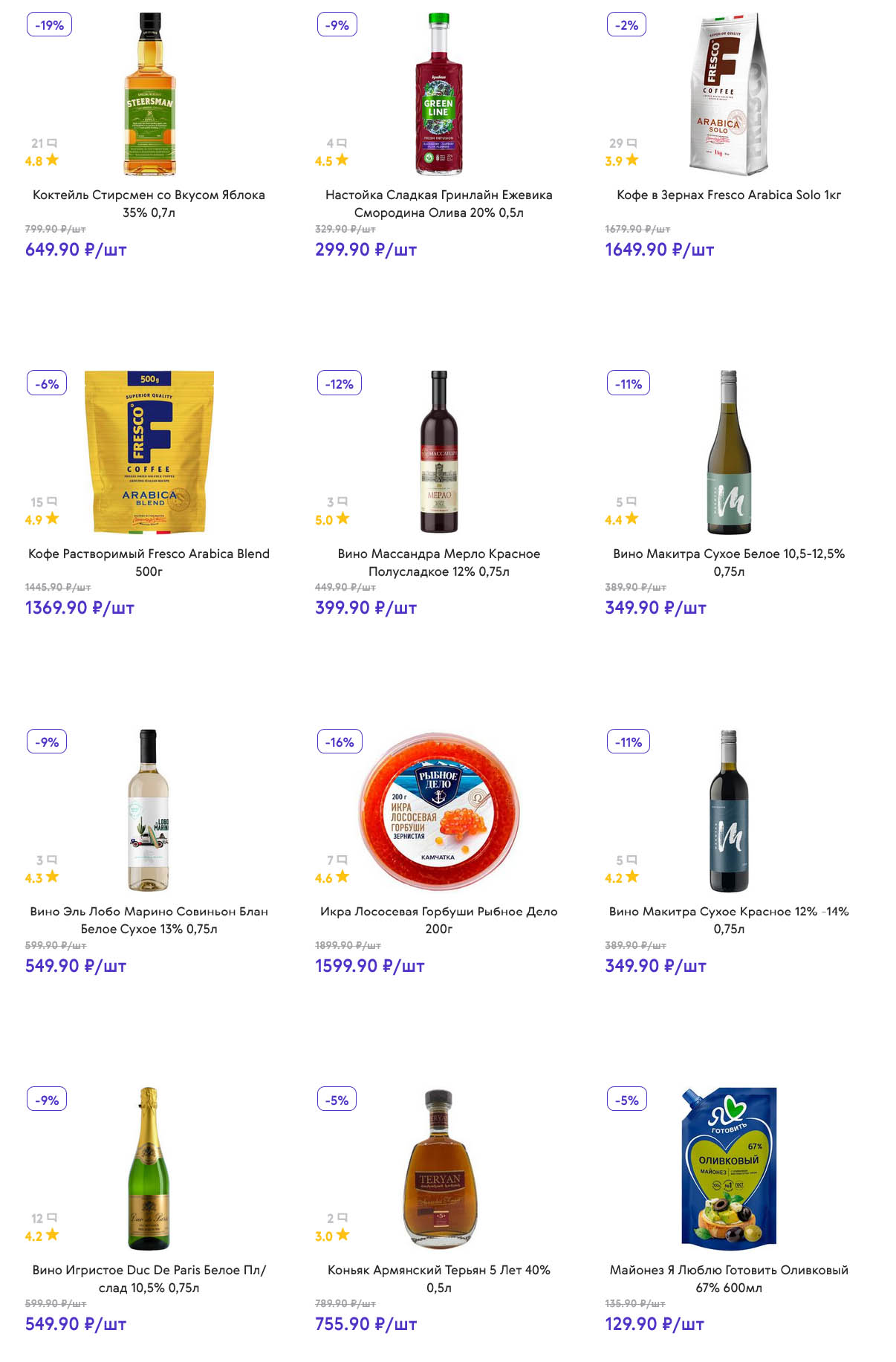Click the Green Line liqueur bottle image
Screen dimensions: 896x1362
(438, 94)
